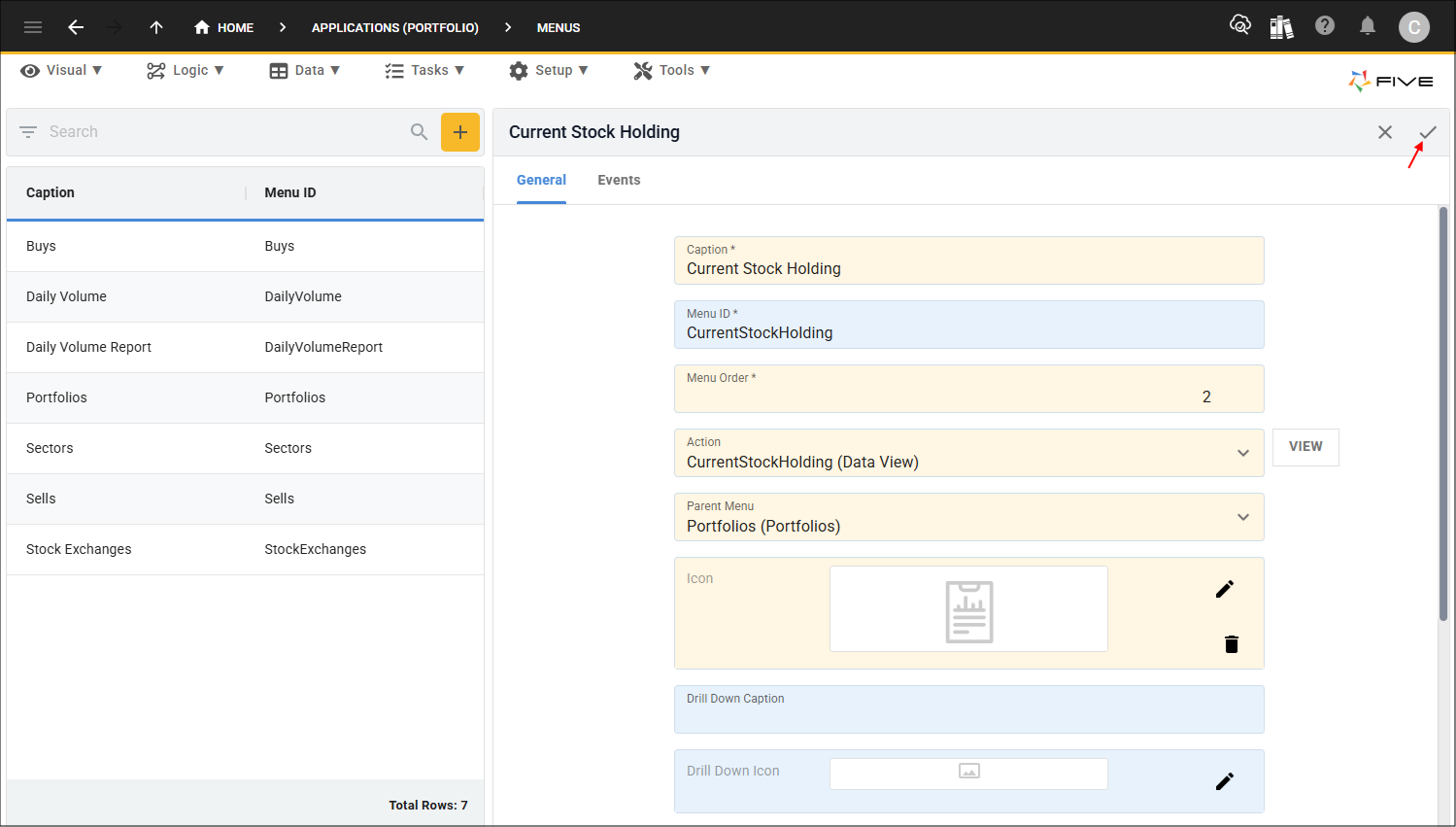The width and height of the screenshot is (1456, 827).
Task: Click the form vertical scrollbar
Action: [x=1443, y=414]
